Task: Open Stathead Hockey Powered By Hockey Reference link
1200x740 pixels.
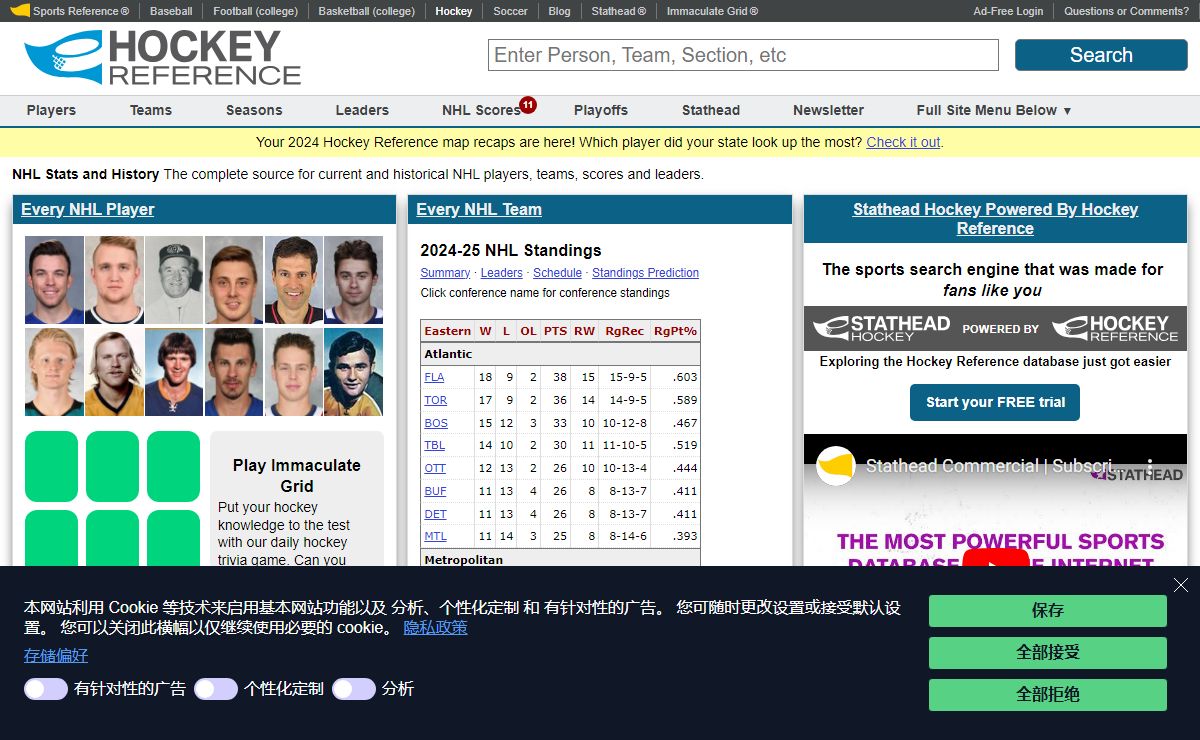Action: tap(995, 219)
